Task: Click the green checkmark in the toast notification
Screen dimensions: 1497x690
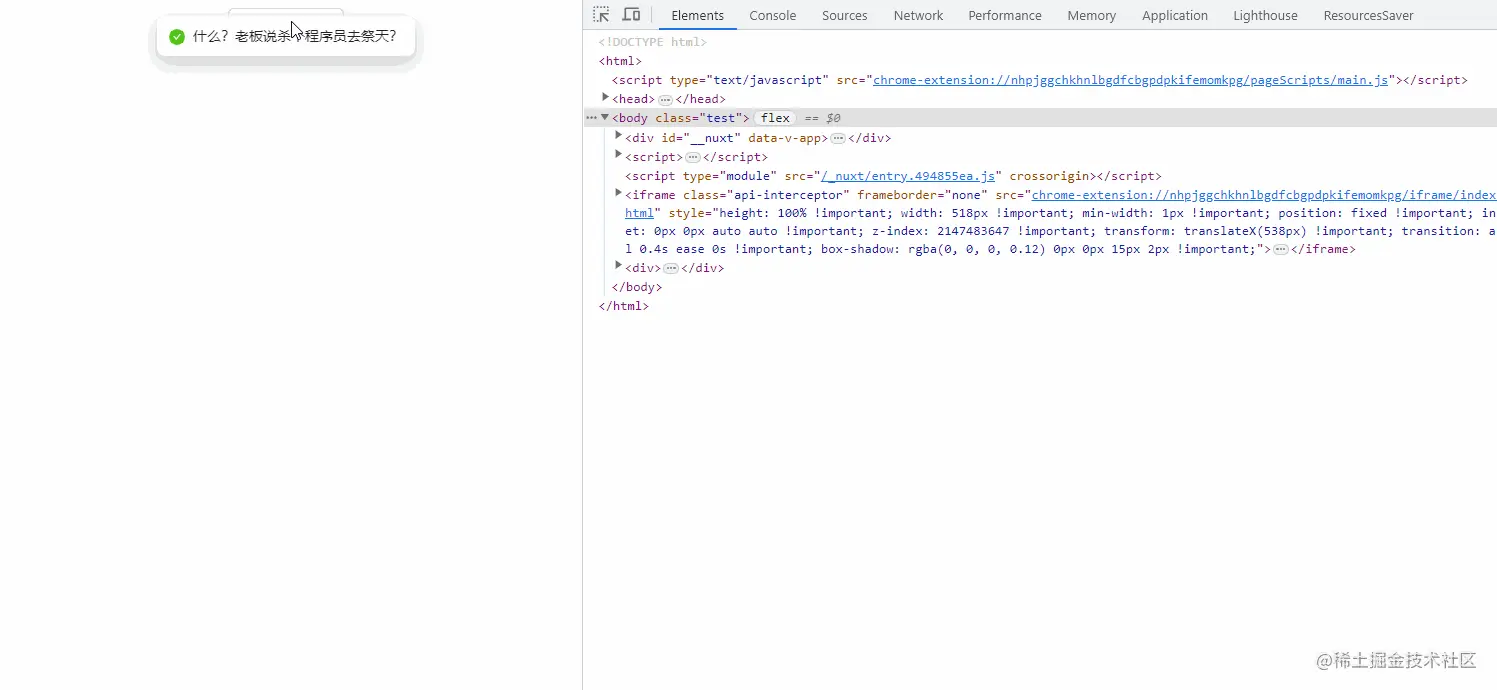Action: (177, 36)
